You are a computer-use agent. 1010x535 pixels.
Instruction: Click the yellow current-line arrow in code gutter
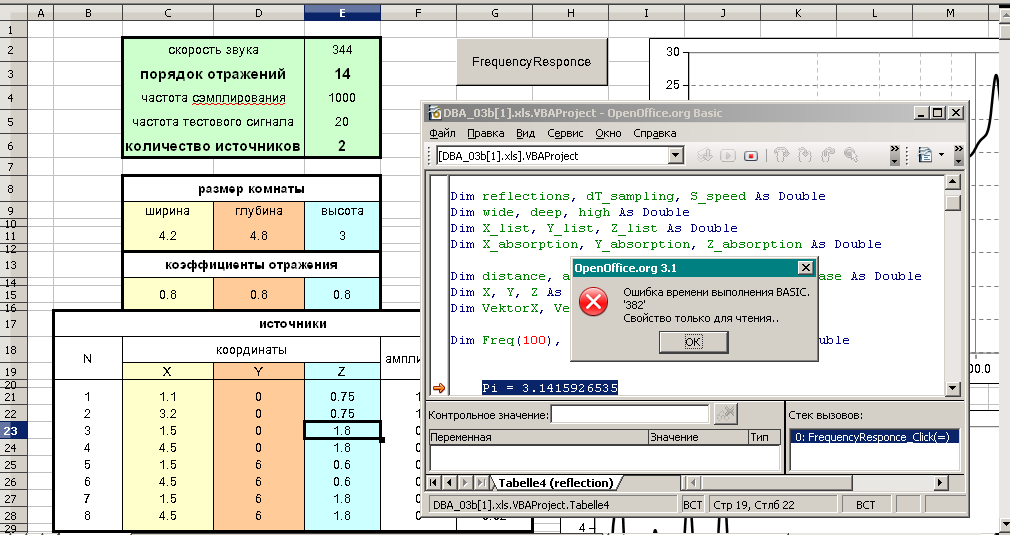(x=439, y=388)
